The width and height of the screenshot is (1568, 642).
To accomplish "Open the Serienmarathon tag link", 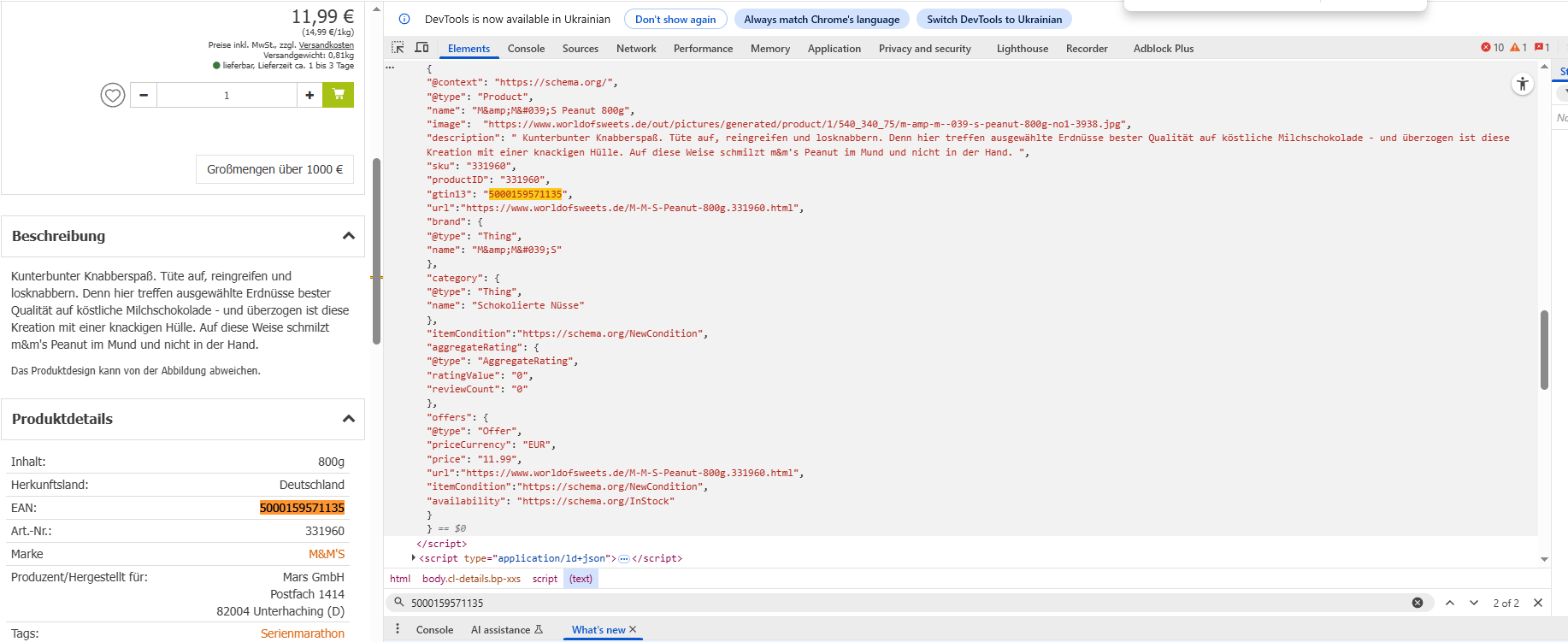I will [x=303, y=633].
